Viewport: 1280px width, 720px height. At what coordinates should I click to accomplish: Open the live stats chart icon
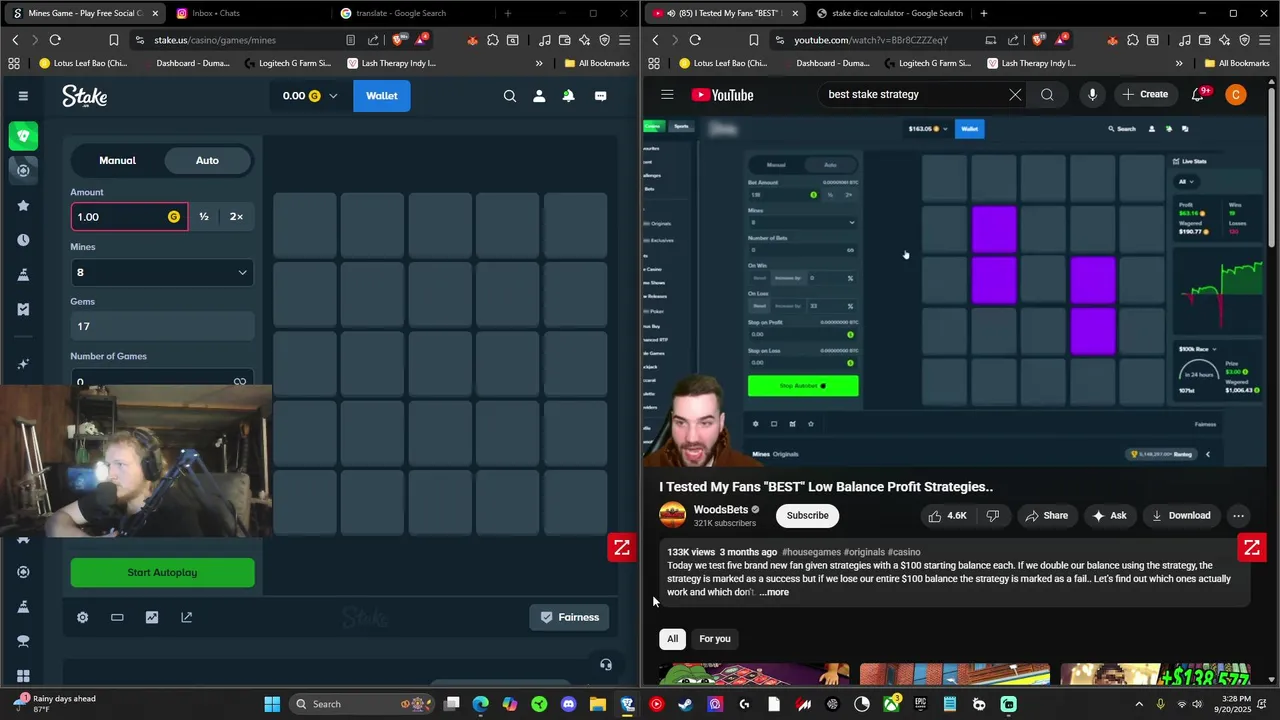(152, 617)
